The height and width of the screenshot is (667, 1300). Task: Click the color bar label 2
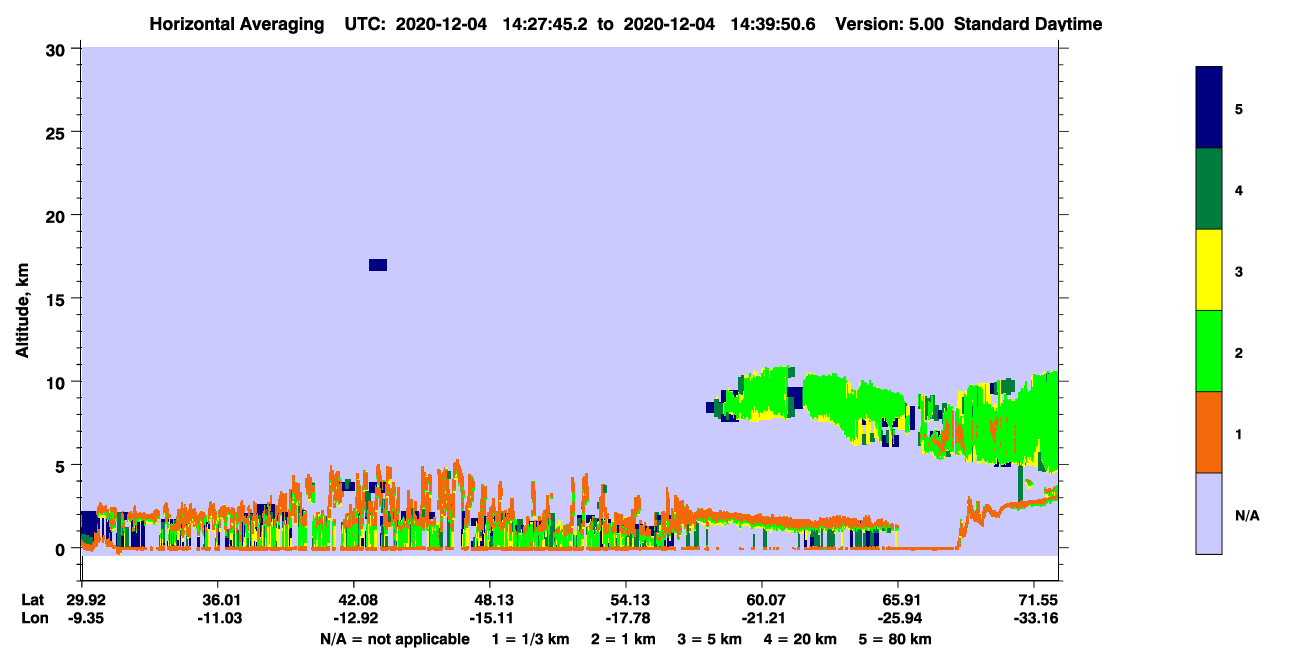coord(1239,351)
